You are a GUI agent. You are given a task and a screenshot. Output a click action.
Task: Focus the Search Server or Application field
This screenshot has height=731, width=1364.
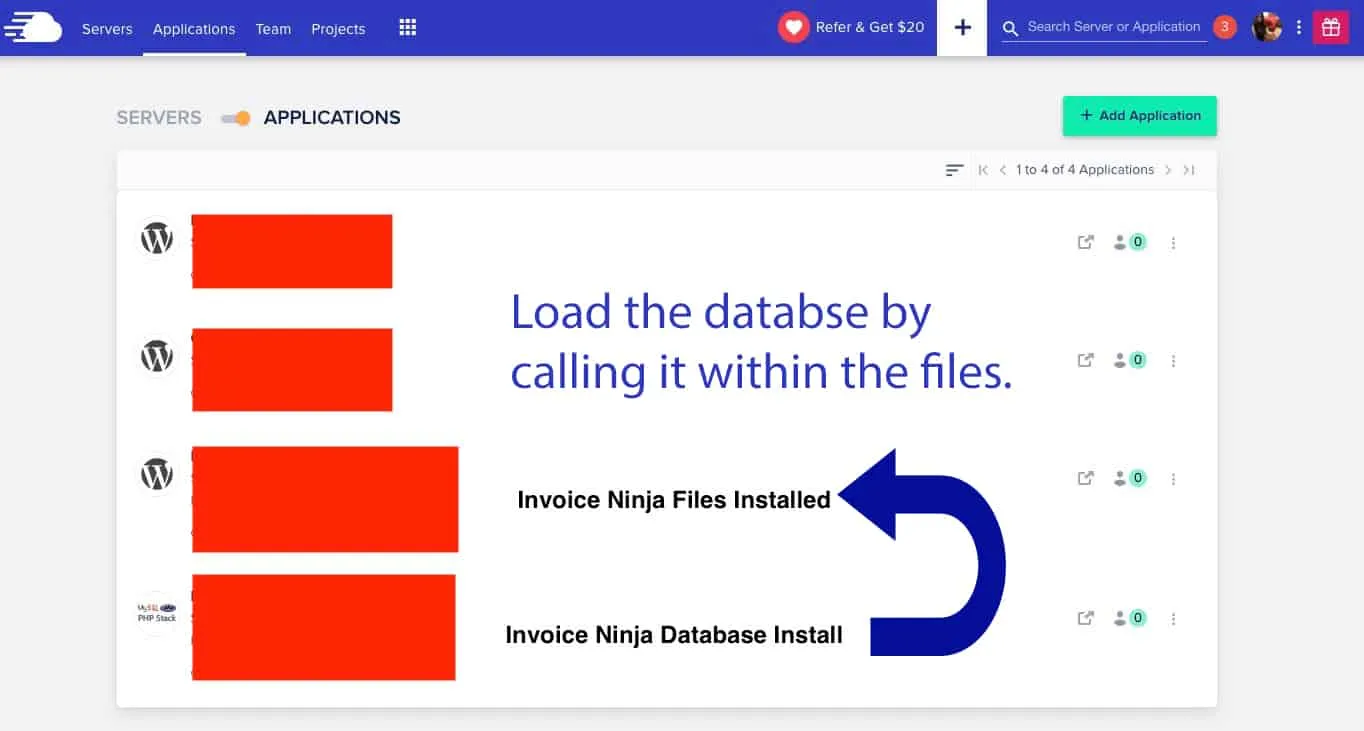click(x=1113, y=27)
